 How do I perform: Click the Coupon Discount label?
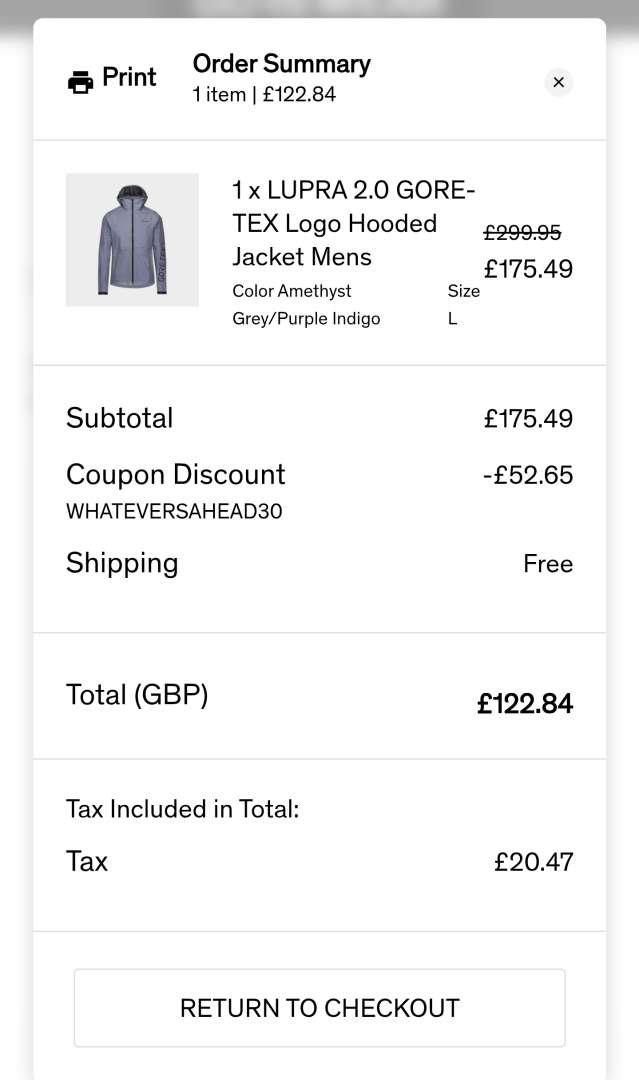(x=175, y=474)
